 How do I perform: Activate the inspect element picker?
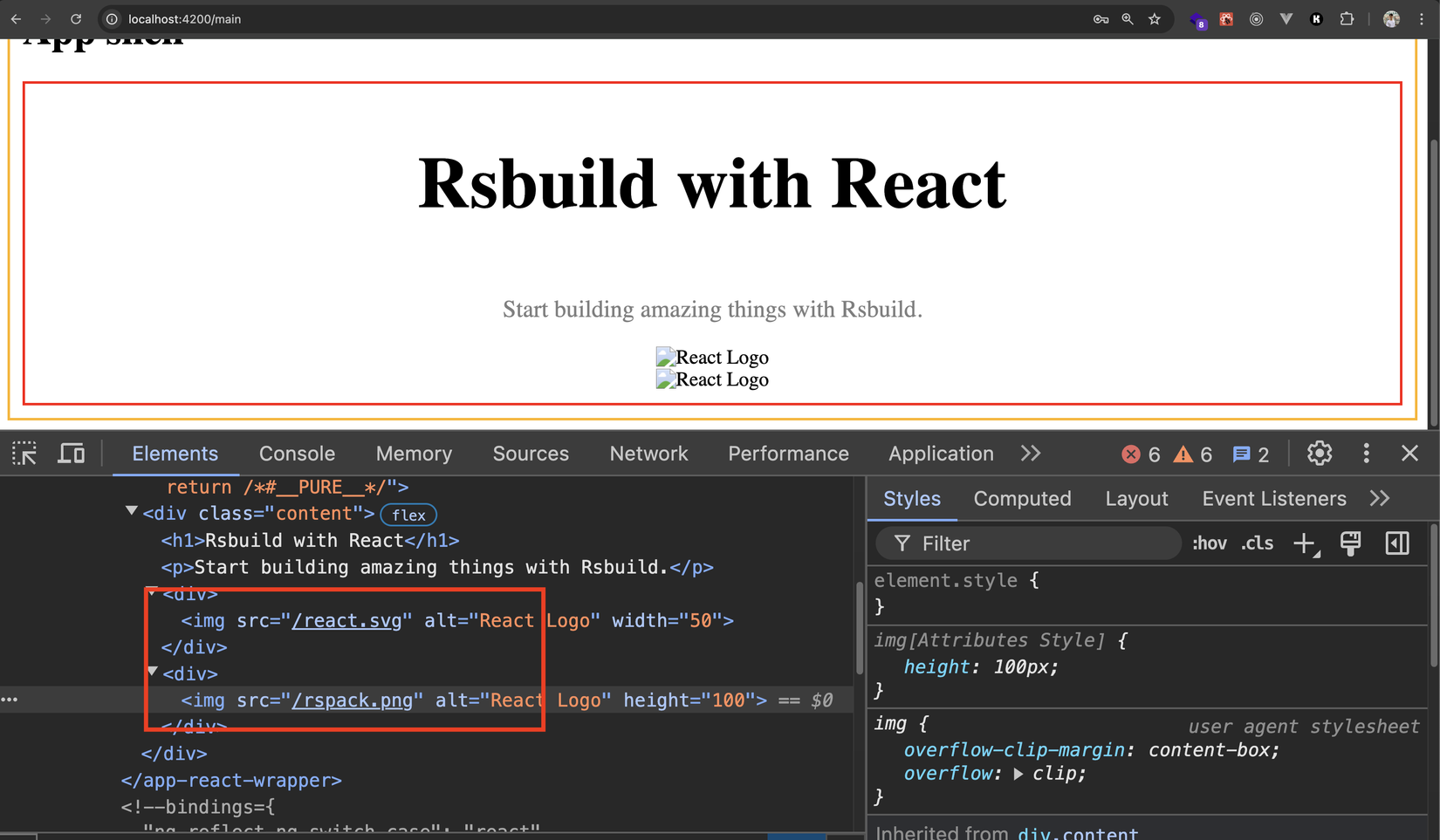point(24,454)
